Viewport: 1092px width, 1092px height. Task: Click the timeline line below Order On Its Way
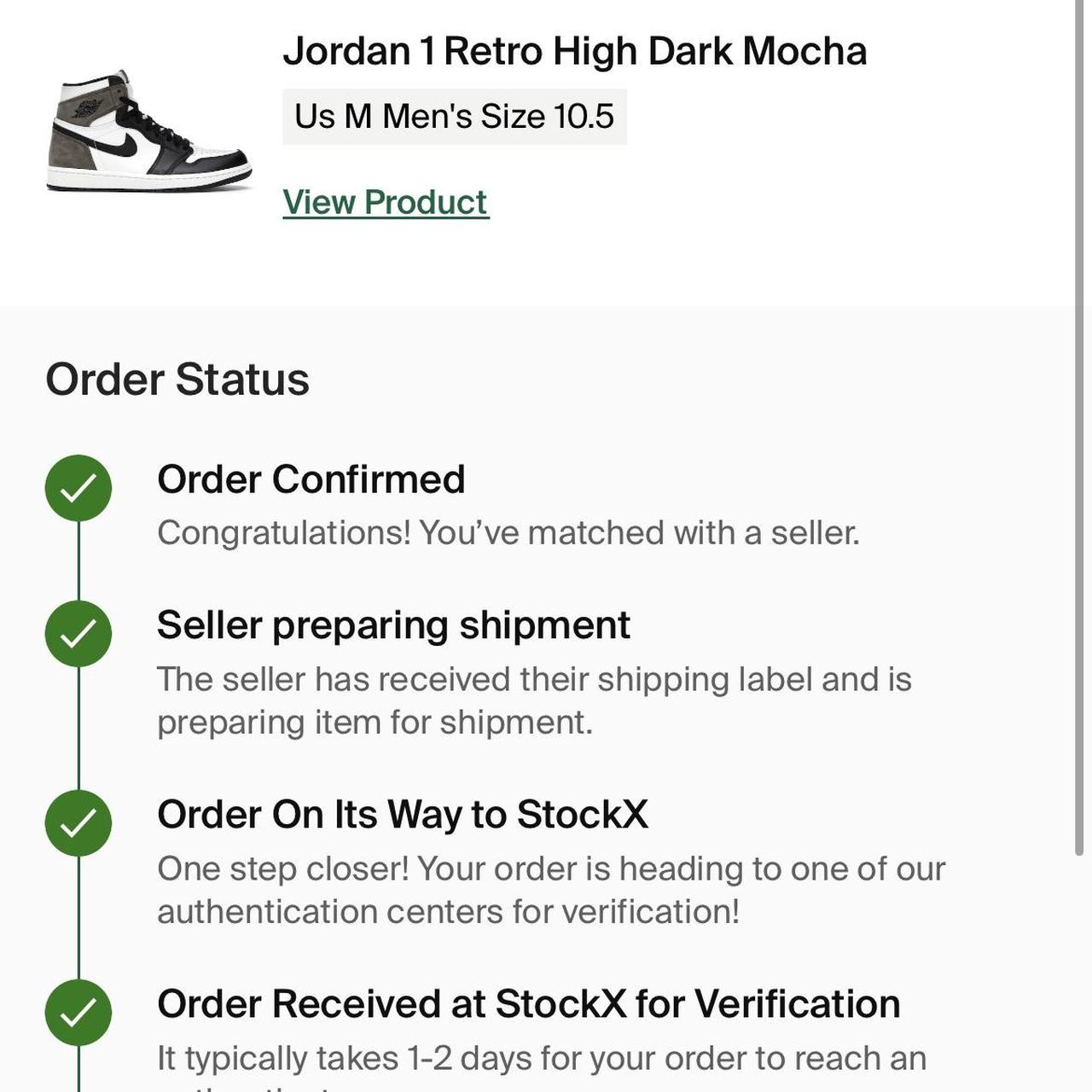(78, 918)
